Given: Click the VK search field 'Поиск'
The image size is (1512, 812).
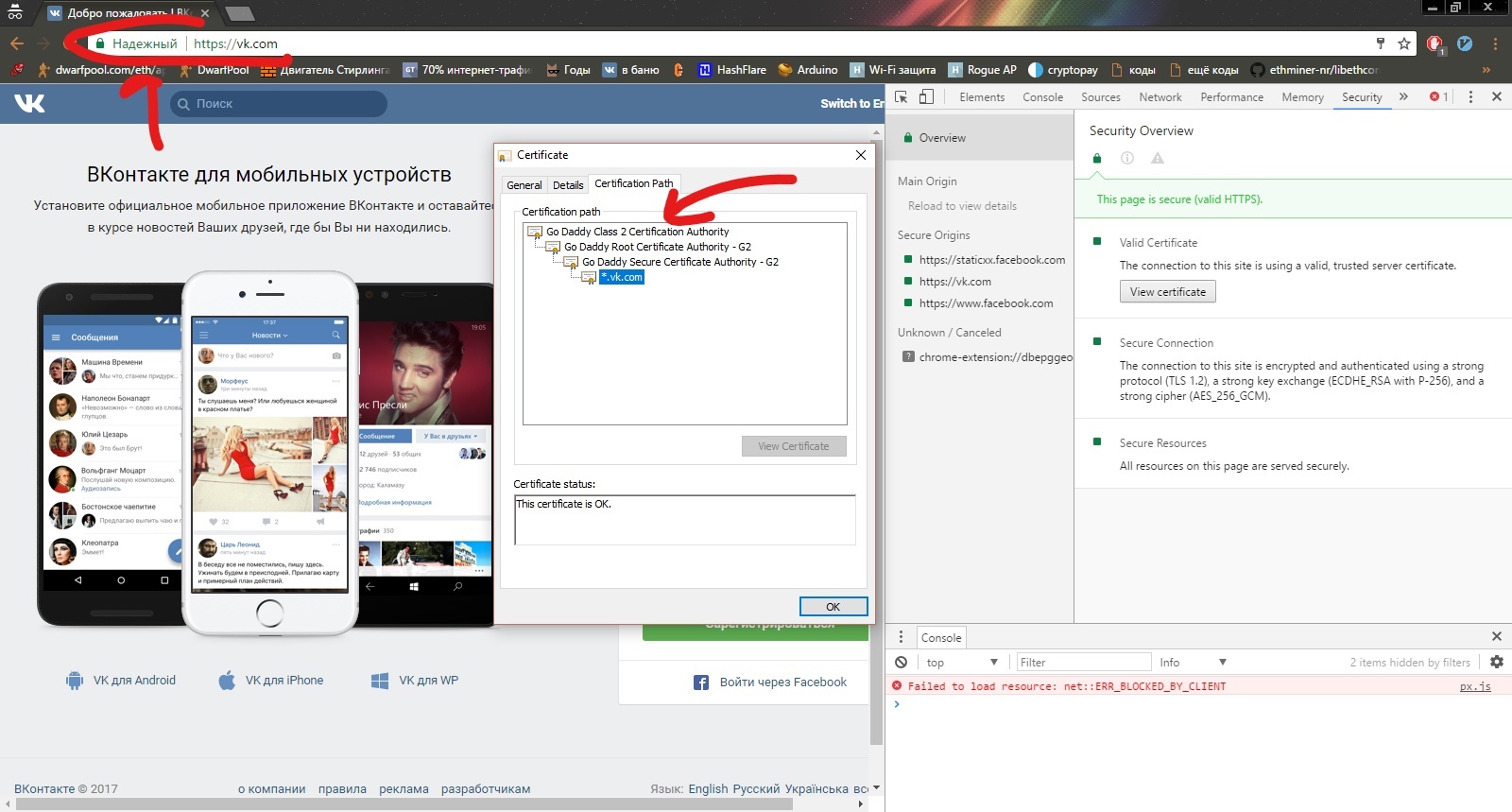Looking at the screenshot, I should pyautogui.click(x=279, y=104).
